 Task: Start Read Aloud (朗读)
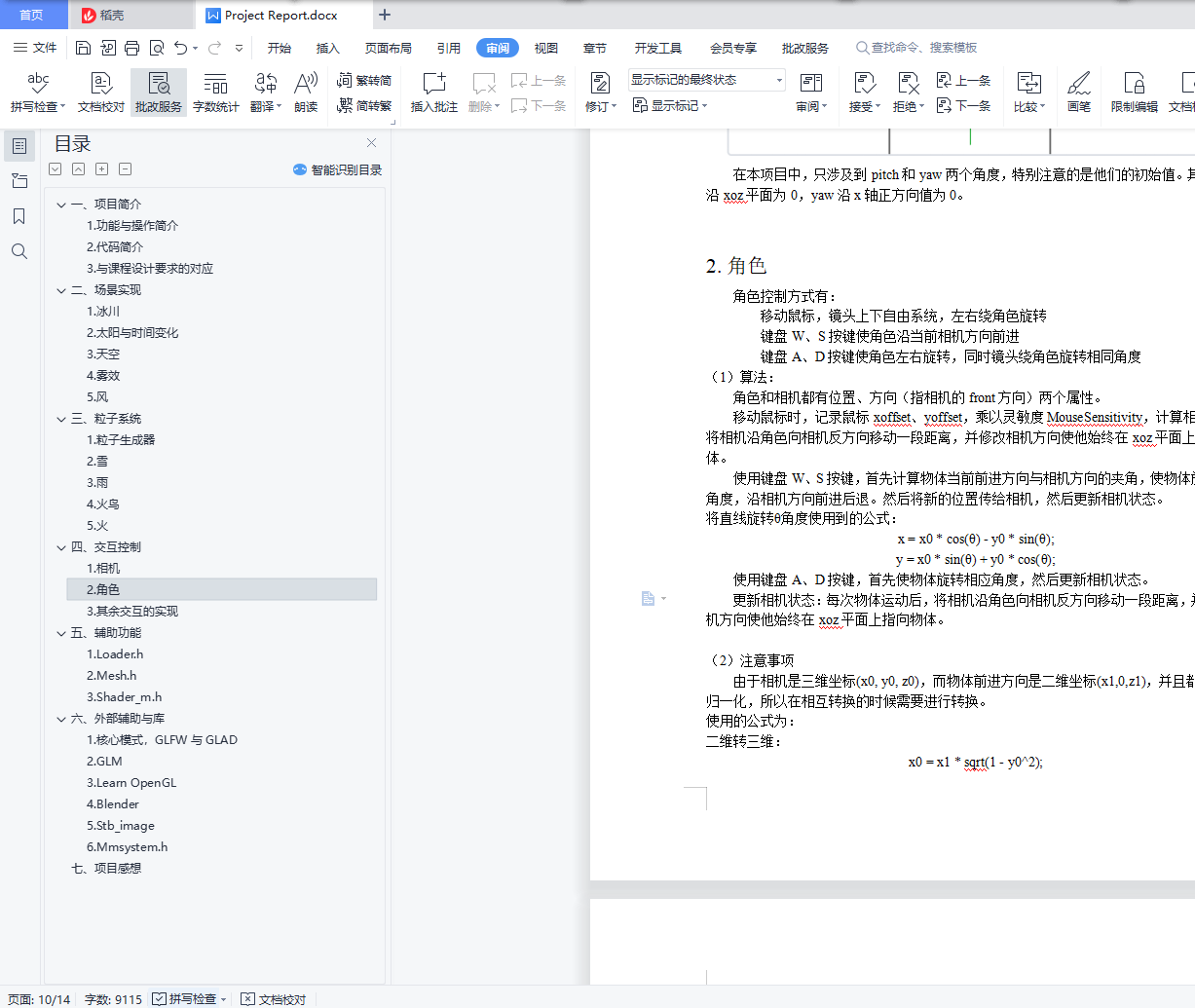[x=306, y=93]
